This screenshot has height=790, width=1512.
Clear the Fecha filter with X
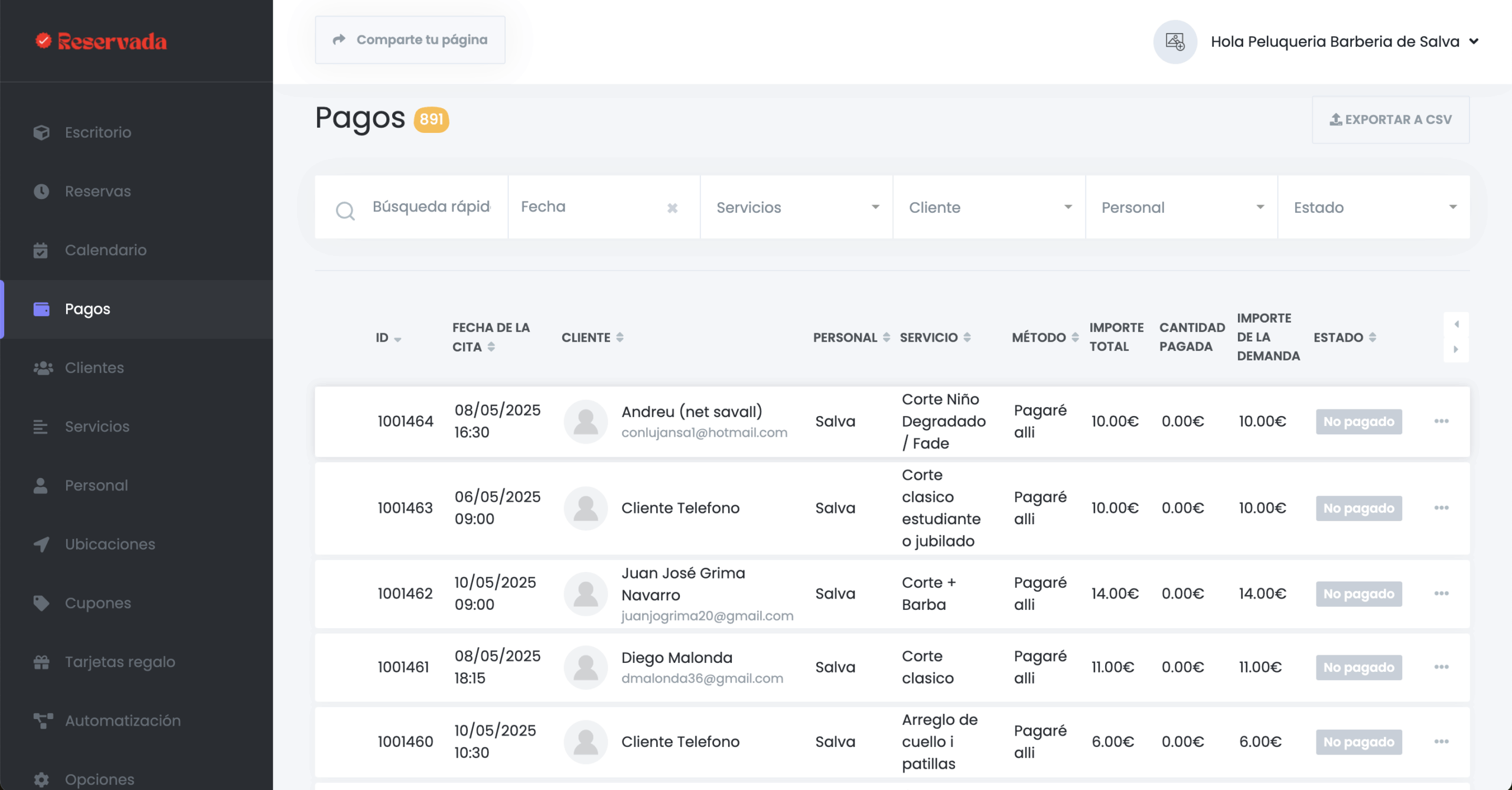tap(672, 208)
